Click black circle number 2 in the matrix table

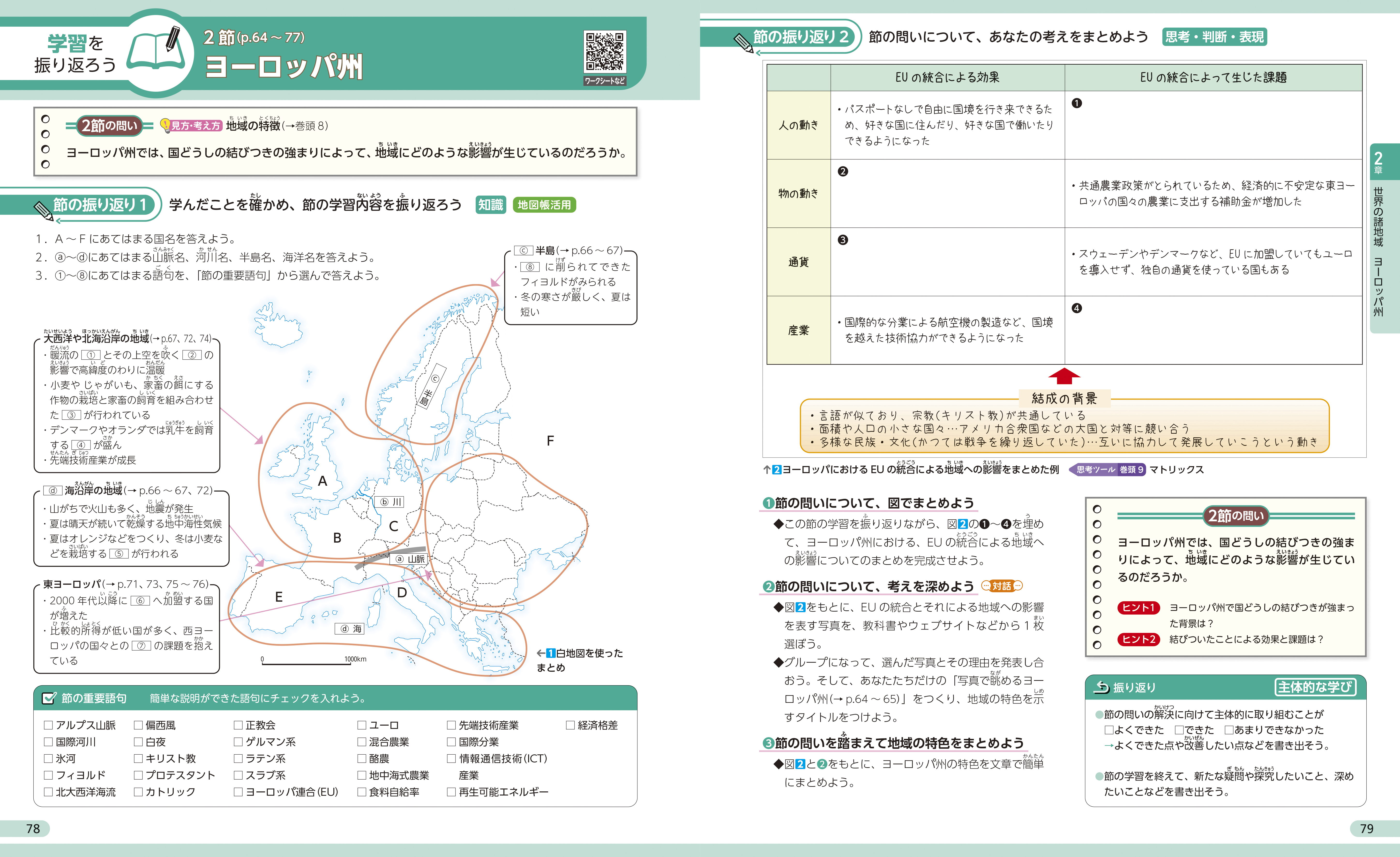pyautogui.click(x=843, y=172)
